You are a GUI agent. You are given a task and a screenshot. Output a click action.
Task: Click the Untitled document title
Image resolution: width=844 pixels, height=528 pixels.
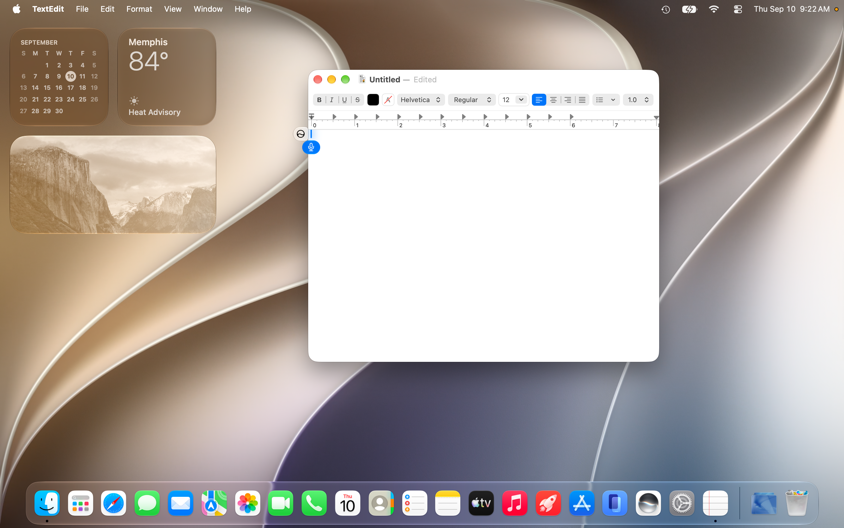[384, 80]
